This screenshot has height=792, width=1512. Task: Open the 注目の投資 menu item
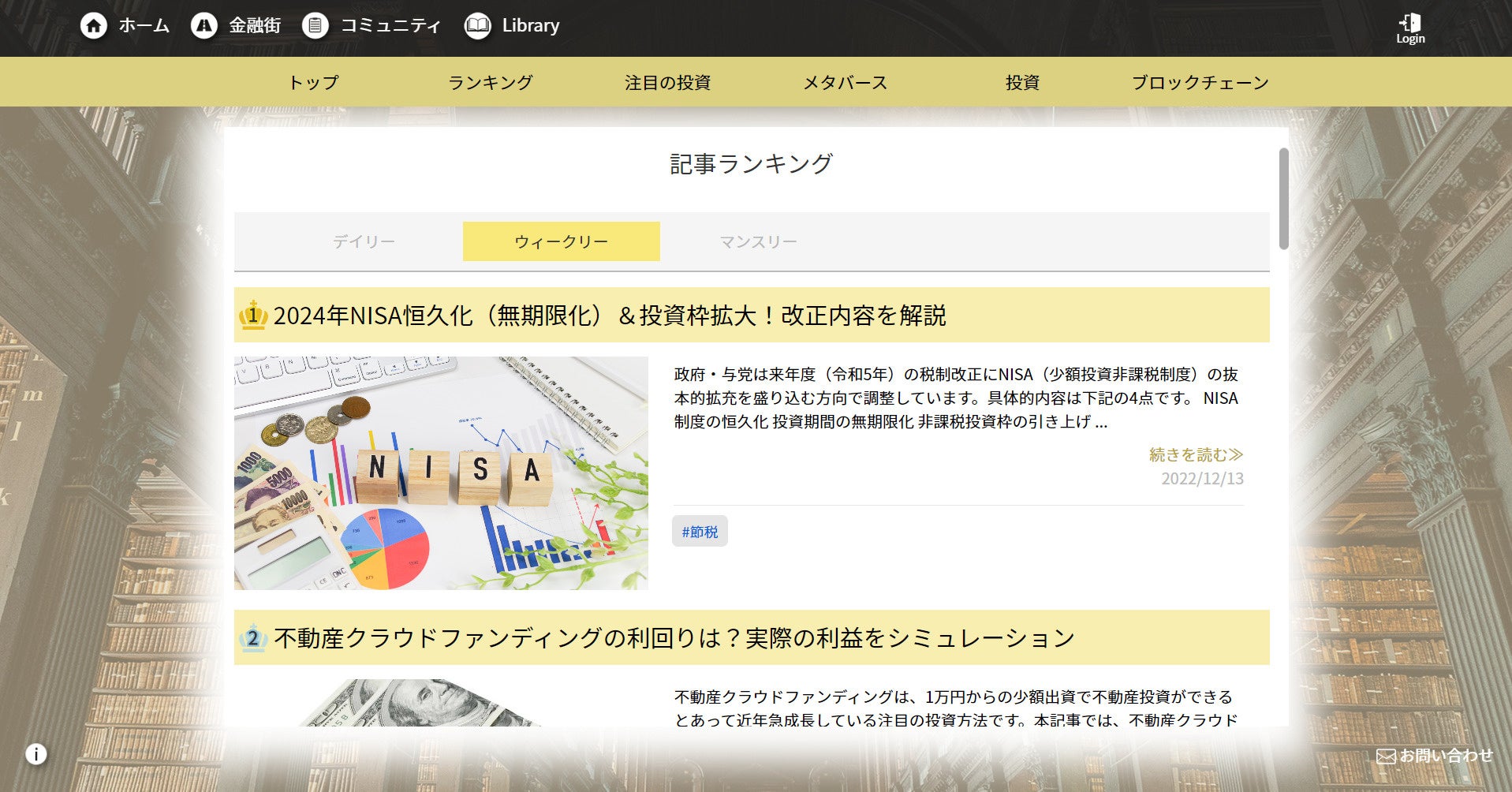click(667, 82)
